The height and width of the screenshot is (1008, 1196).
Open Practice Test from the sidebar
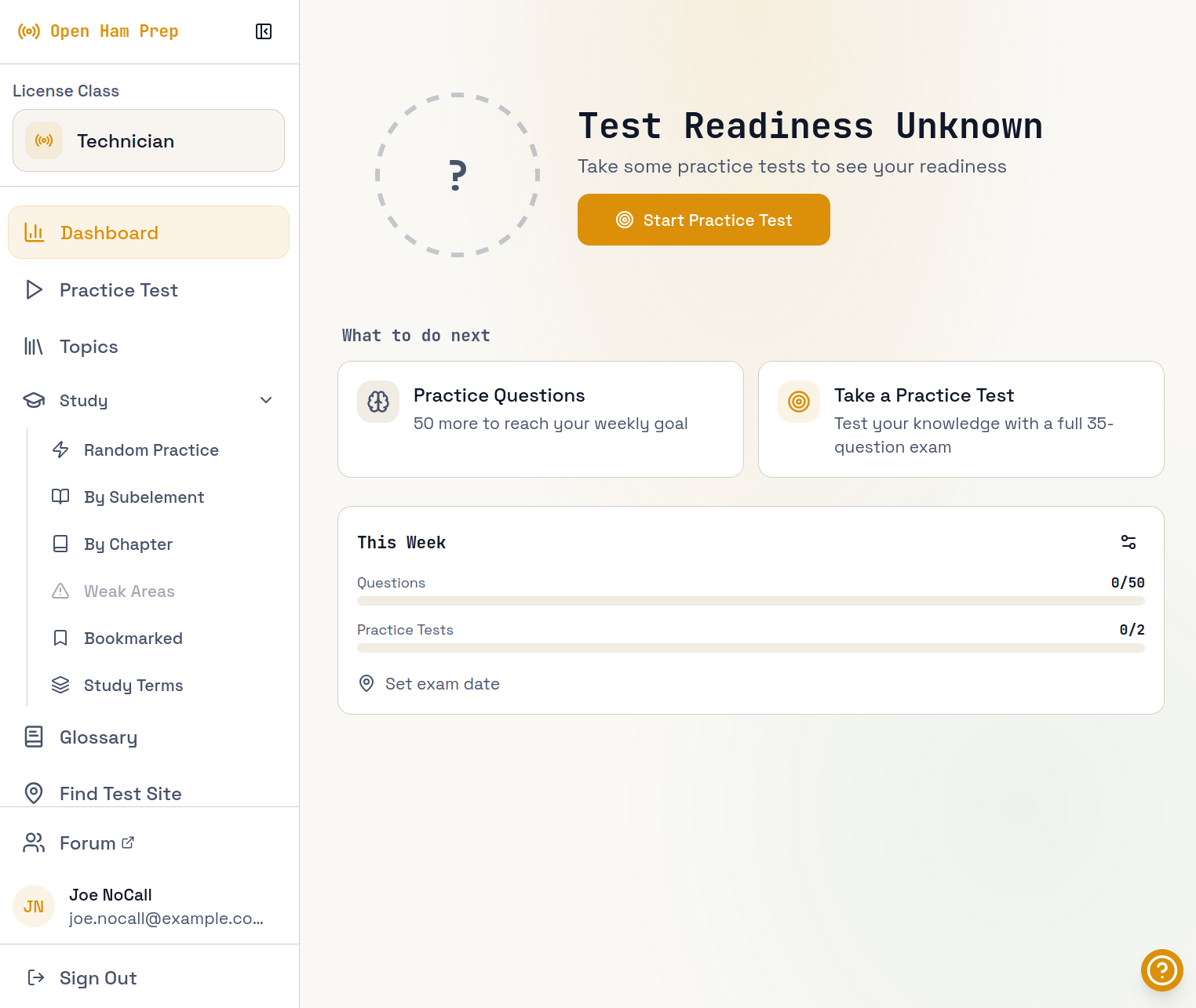click(119, 290)
